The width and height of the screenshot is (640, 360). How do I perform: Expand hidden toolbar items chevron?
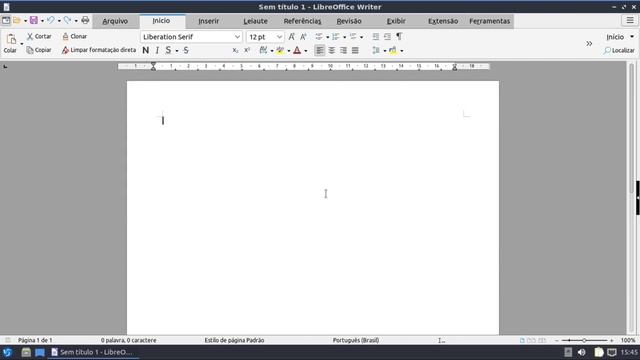coord(589,43)
